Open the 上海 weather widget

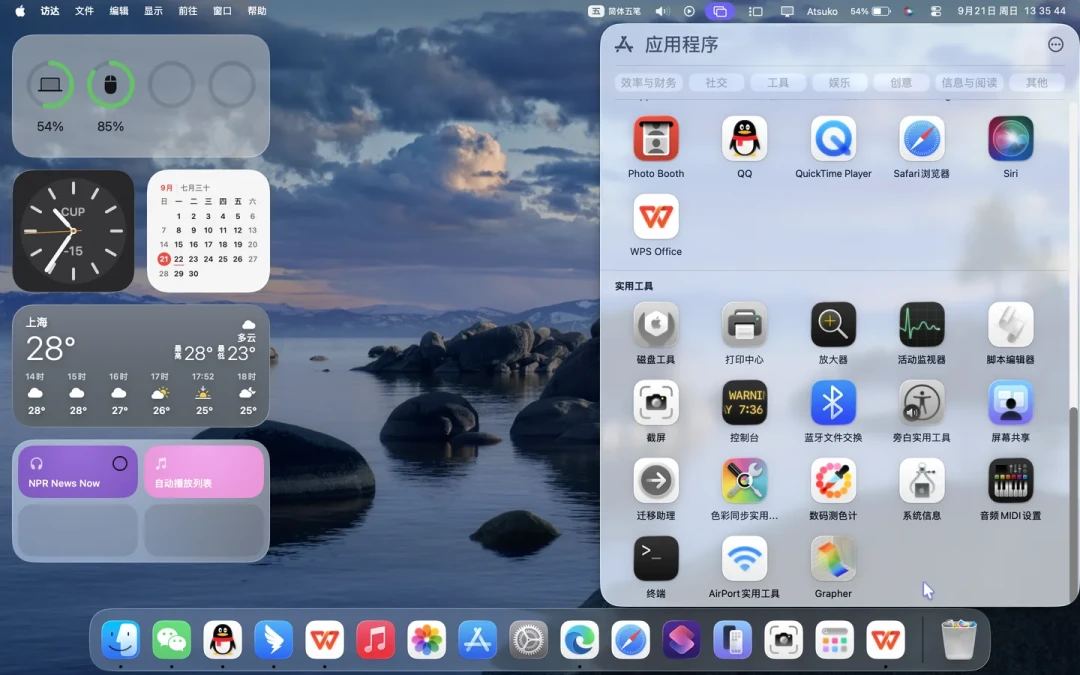click(141, 366)
